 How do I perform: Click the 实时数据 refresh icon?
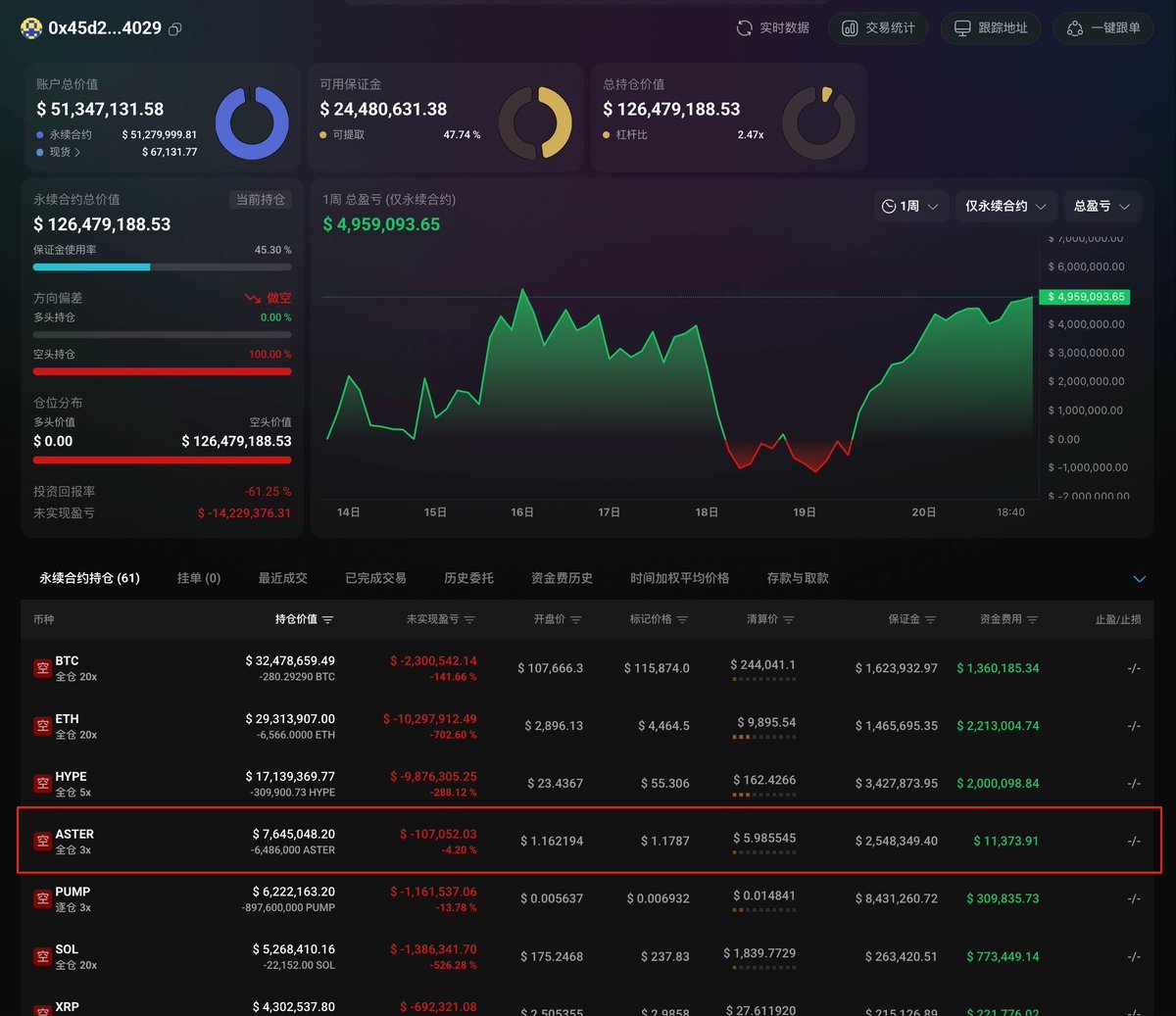point(745,28)
